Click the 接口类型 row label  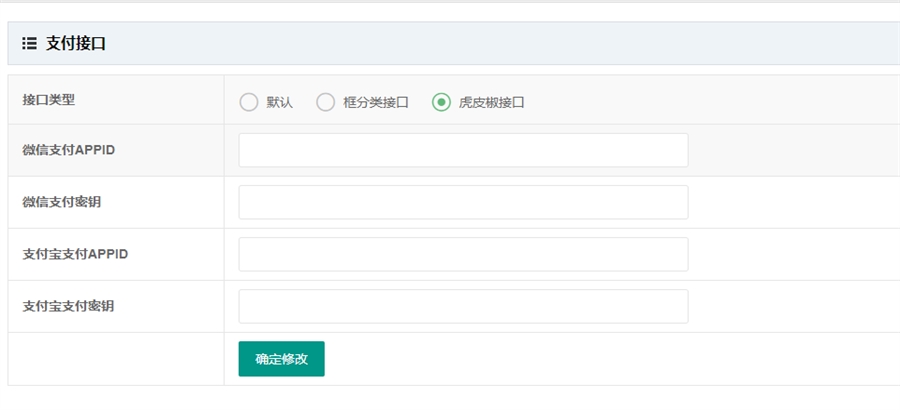[49, 99]
